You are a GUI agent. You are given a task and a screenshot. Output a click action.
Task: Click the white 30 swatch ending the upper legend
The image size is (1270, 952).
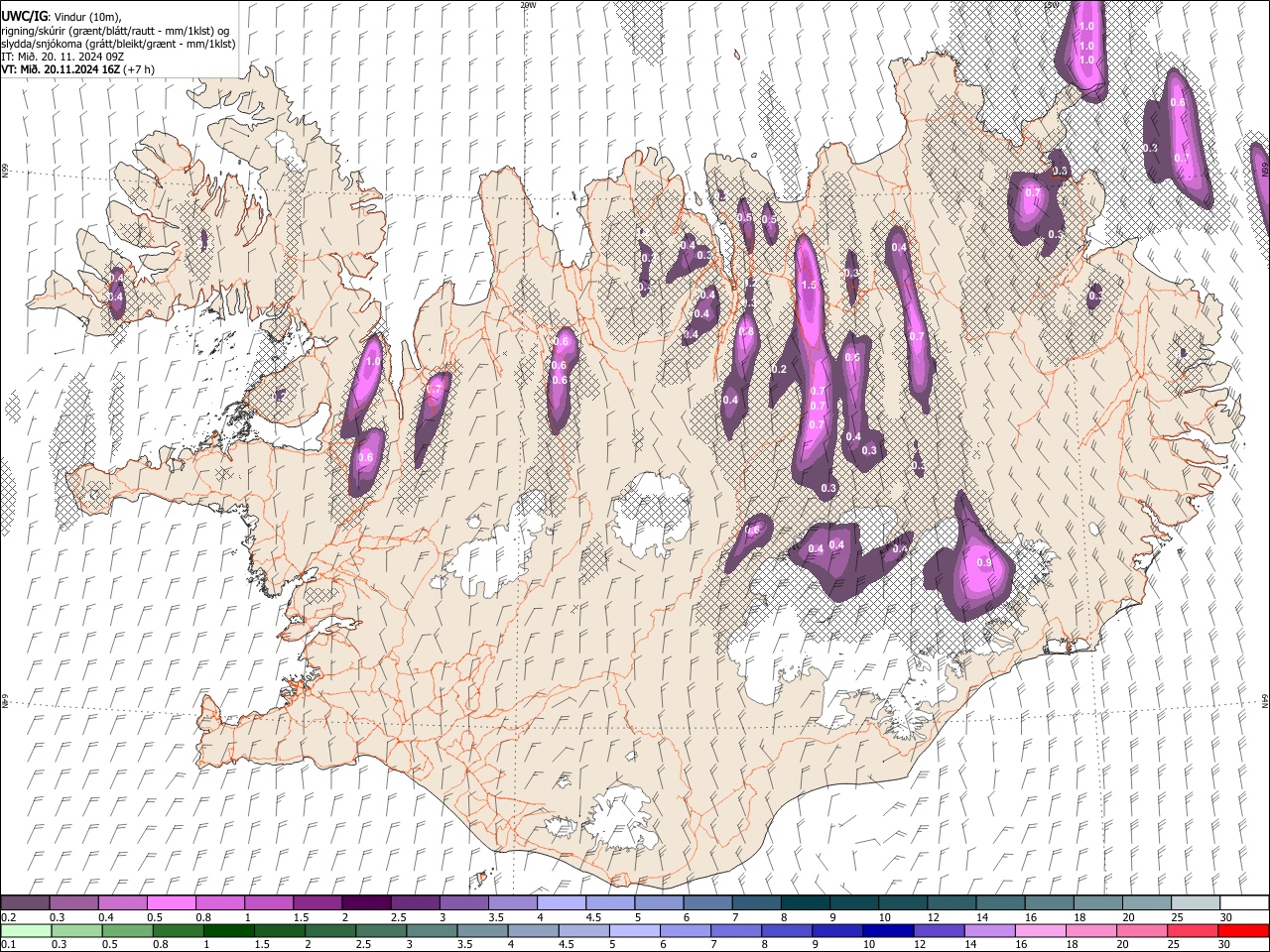click(1244, 902)
